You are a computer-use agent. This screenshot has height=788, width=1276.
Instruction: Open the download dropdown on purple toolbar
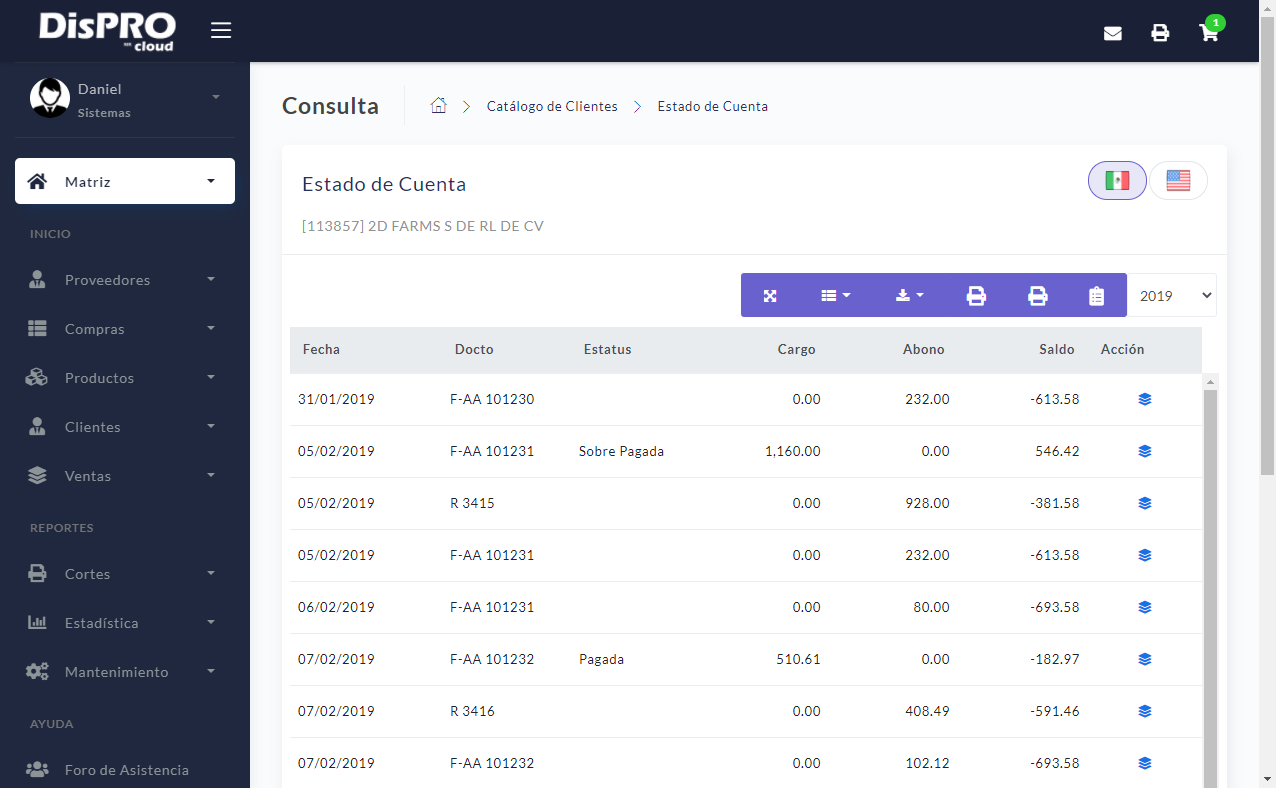[x=907, y=295]
